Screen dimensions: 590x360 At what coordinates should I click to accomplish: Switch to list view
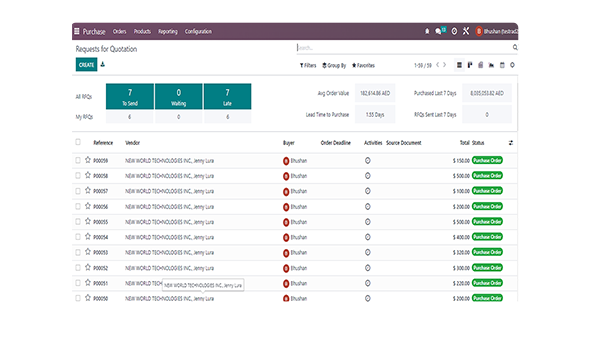pyautogui.click(x=459, y=65)
